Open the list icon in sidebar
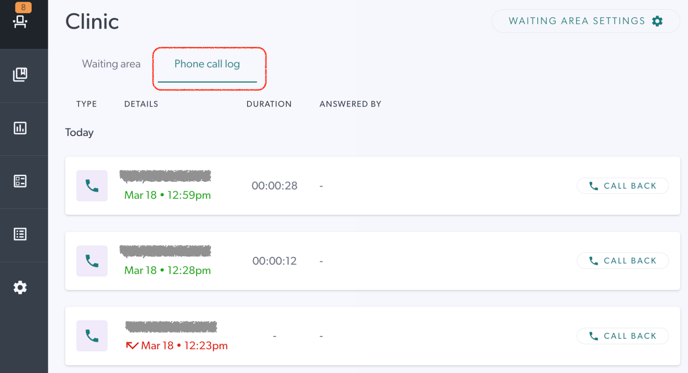This screenshot has width=688, height=373. 20,234
